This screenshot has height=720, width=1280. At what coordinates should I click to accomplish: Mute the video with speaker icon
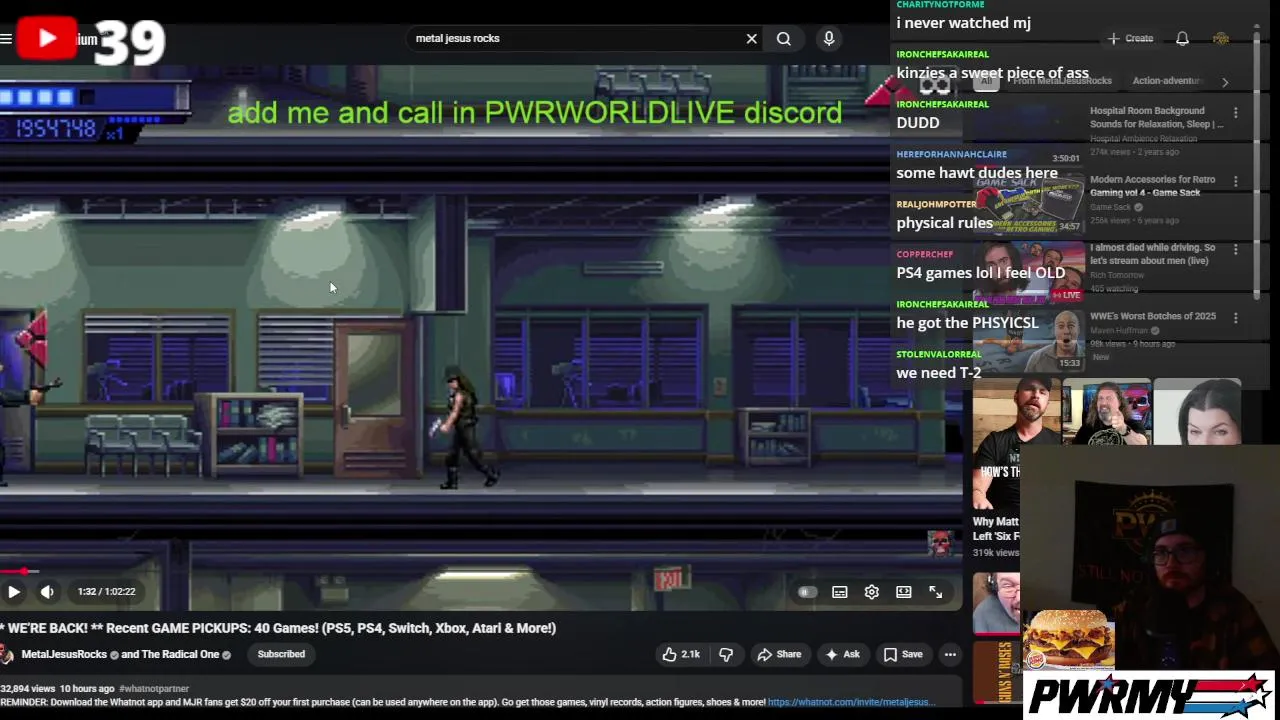coord(47,592)
